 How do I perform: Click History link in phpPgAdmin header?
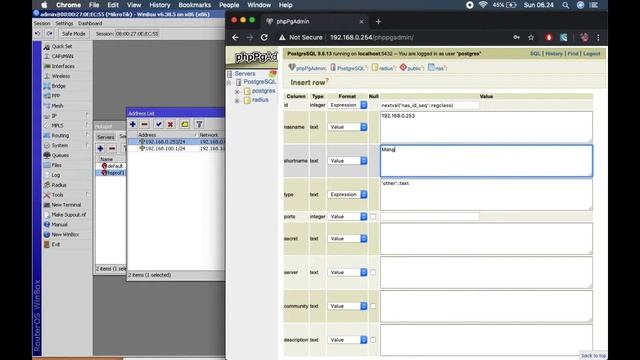[x=554, y=53]
